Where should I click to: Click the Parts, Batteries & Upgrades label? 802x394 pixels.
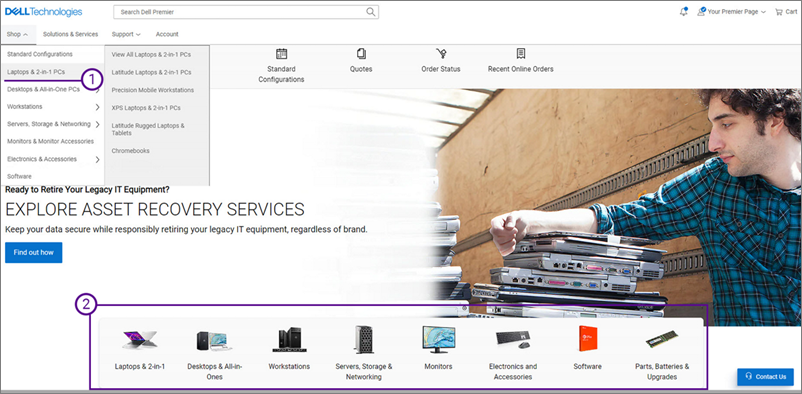click(662, 371)
